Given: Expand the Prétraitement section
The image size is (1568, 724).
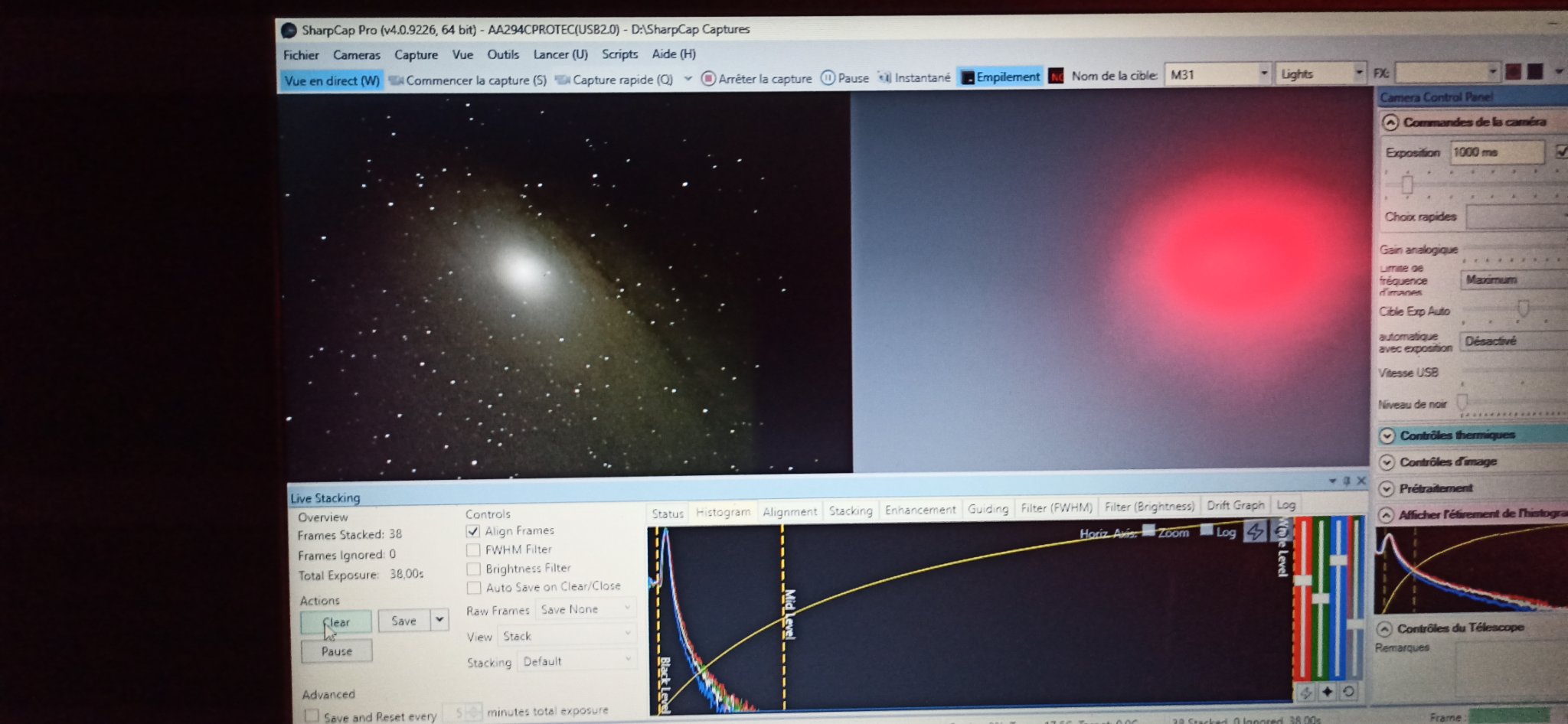Looking at the screenshot, I should point(1386,488).
